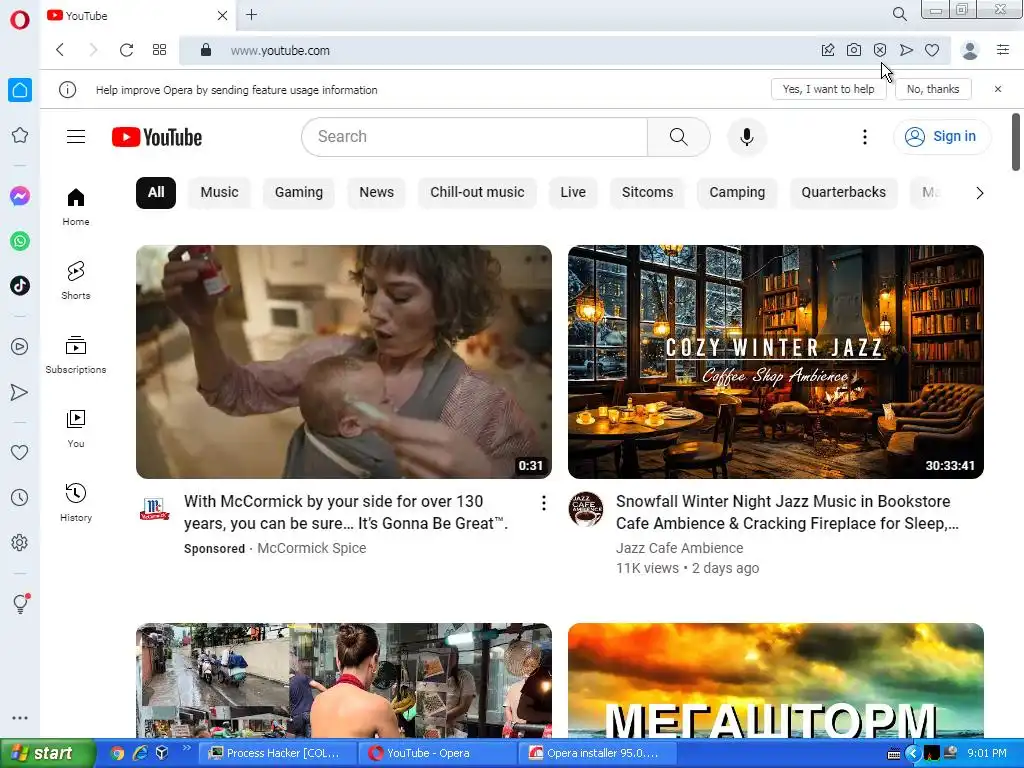This screenshot has width=1024, height=768.
Task: Show more filter chips with right chevron
Action: tap(980, 193)
